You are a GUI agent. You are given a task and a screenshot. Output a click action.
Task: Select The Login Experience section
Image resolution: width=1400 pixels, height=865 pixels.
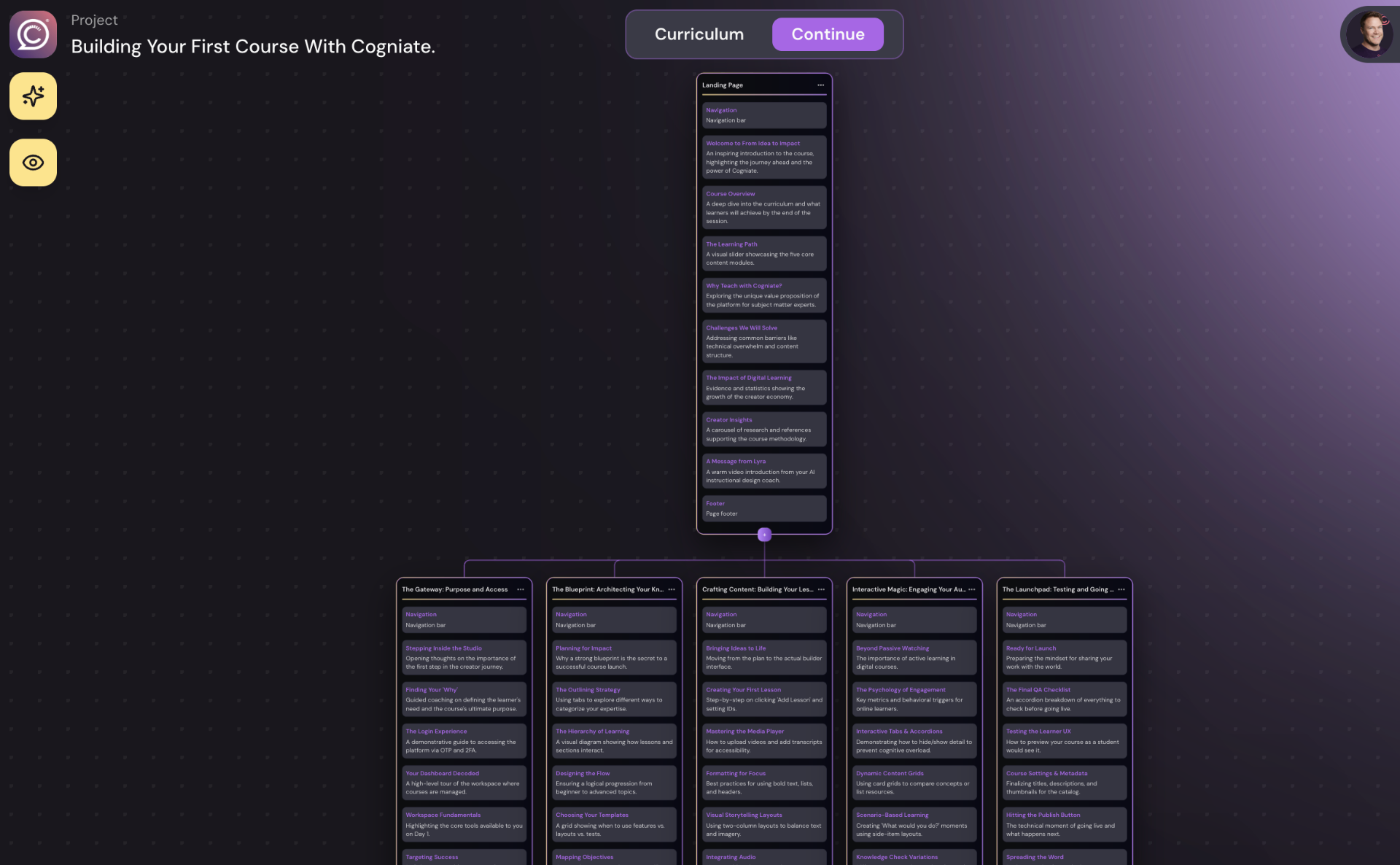coord(464,741)
